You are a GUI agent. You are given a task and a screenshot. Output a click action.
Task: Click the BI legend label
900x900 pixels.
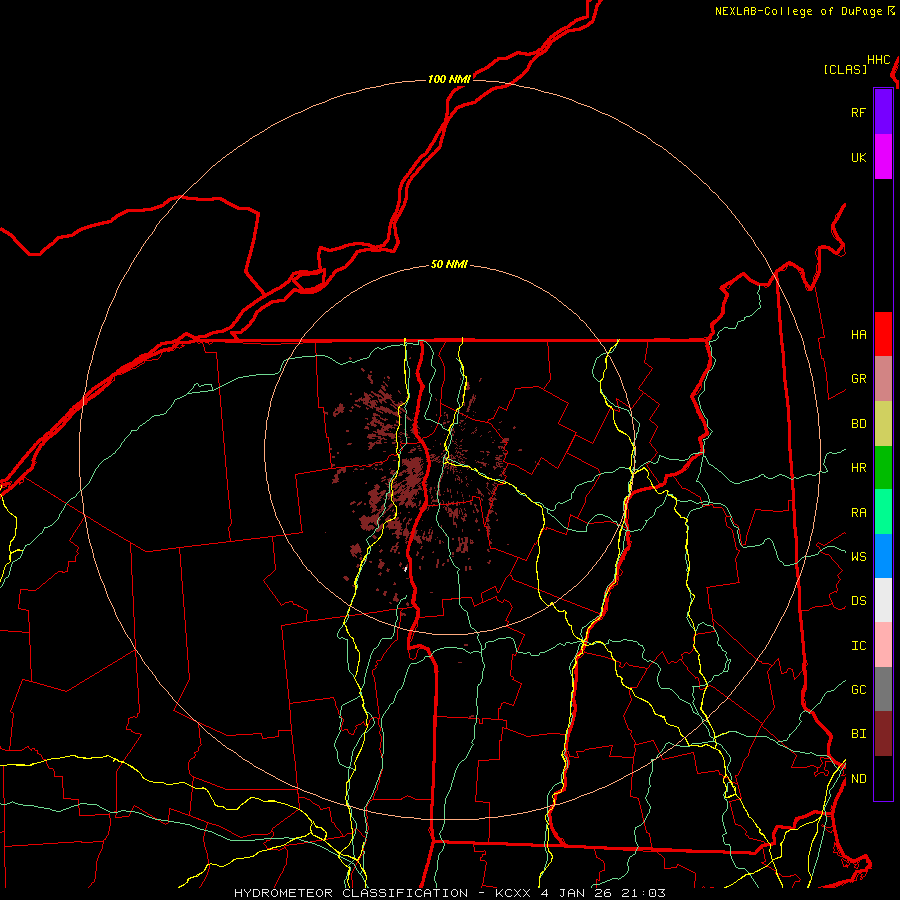point(858,734)
